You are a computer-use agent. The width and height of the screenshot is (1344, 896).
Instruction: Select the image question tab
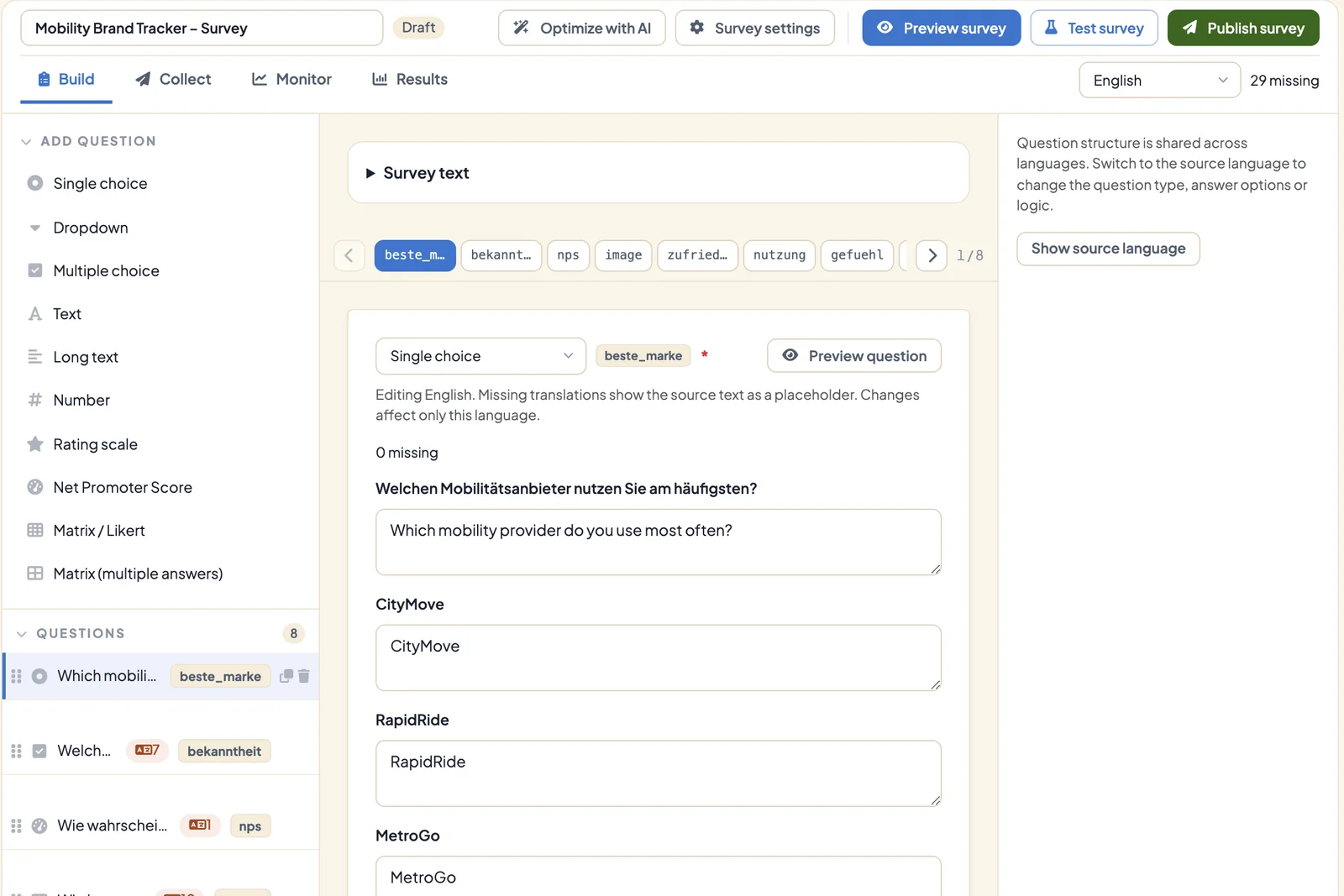point(623,255)
